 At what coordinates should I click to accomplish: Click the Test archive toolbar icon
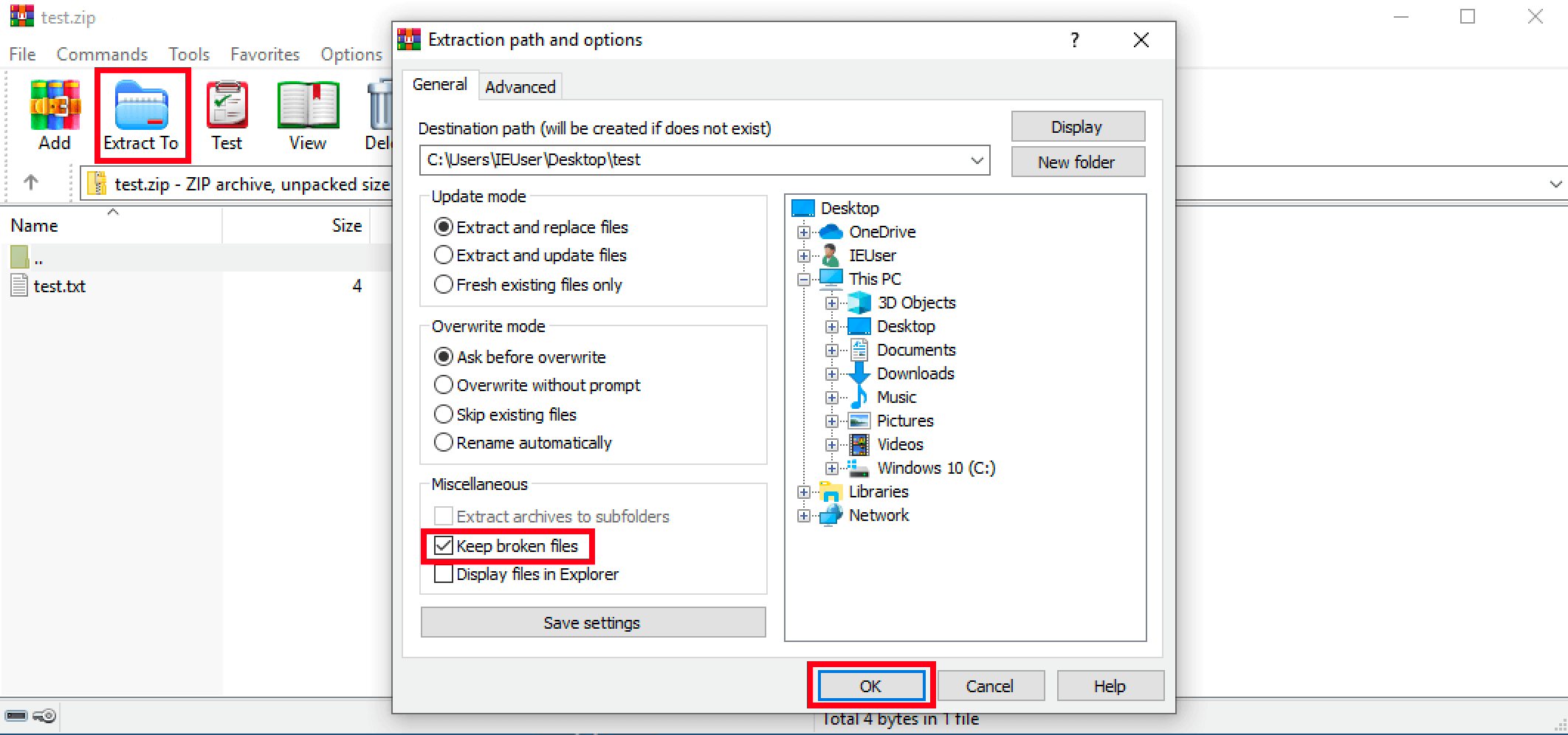(227, 106)
